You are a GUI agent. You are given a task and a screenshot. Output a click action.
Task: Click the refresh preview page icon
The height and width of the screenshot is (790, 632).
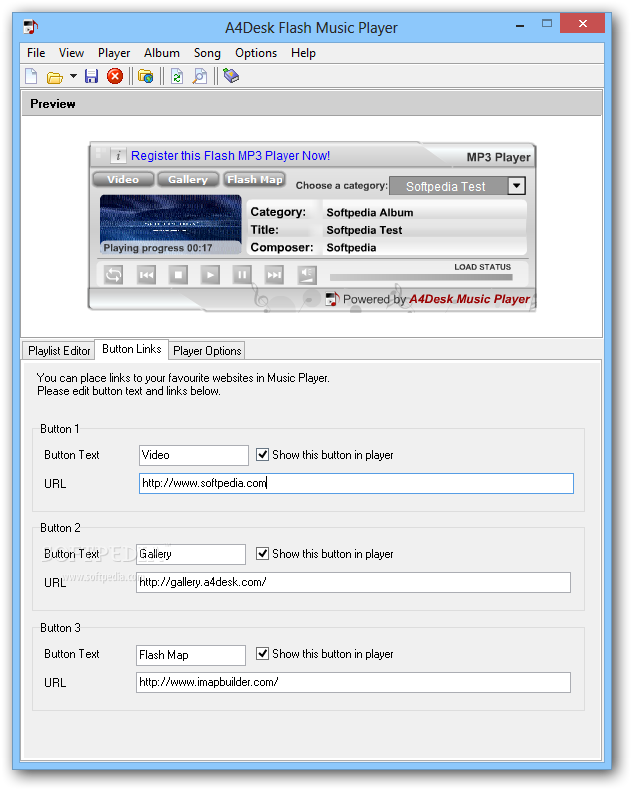point(176,76)
